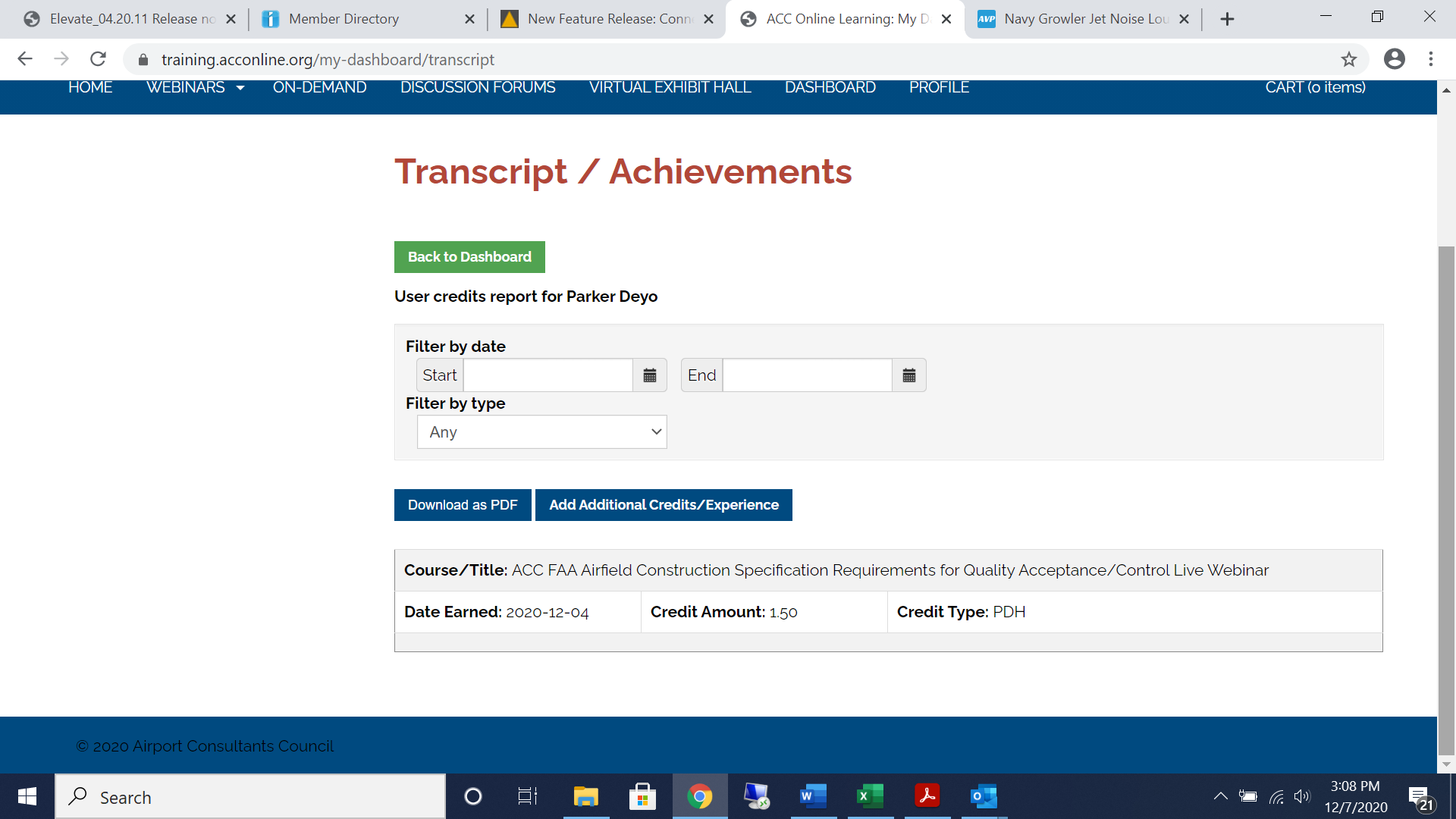Download the transcript as PDF
This screenshot has width=1456, height=819.
463,505
